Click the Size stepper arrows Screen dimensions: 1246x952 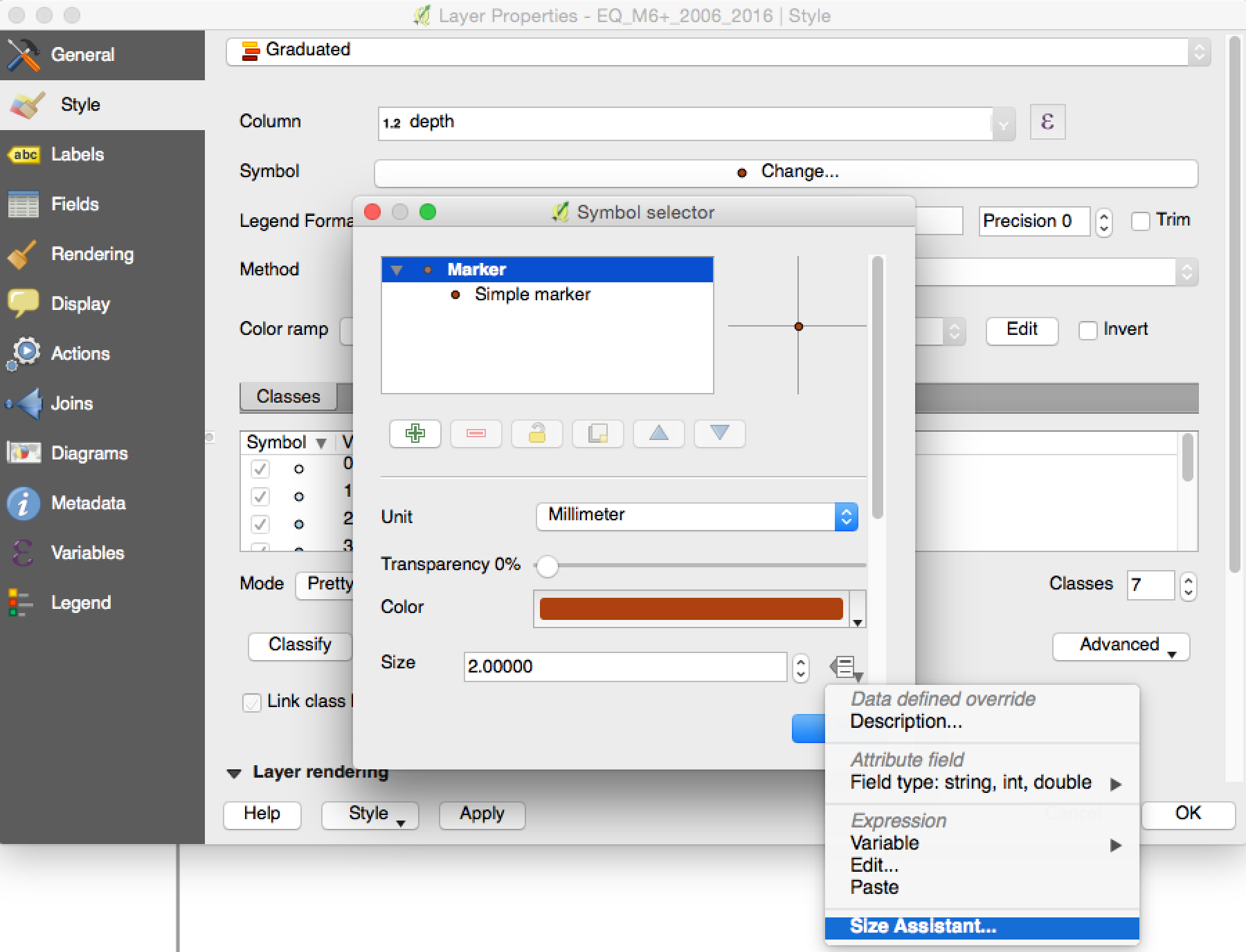pyautogui.click(x=801, y=668)
